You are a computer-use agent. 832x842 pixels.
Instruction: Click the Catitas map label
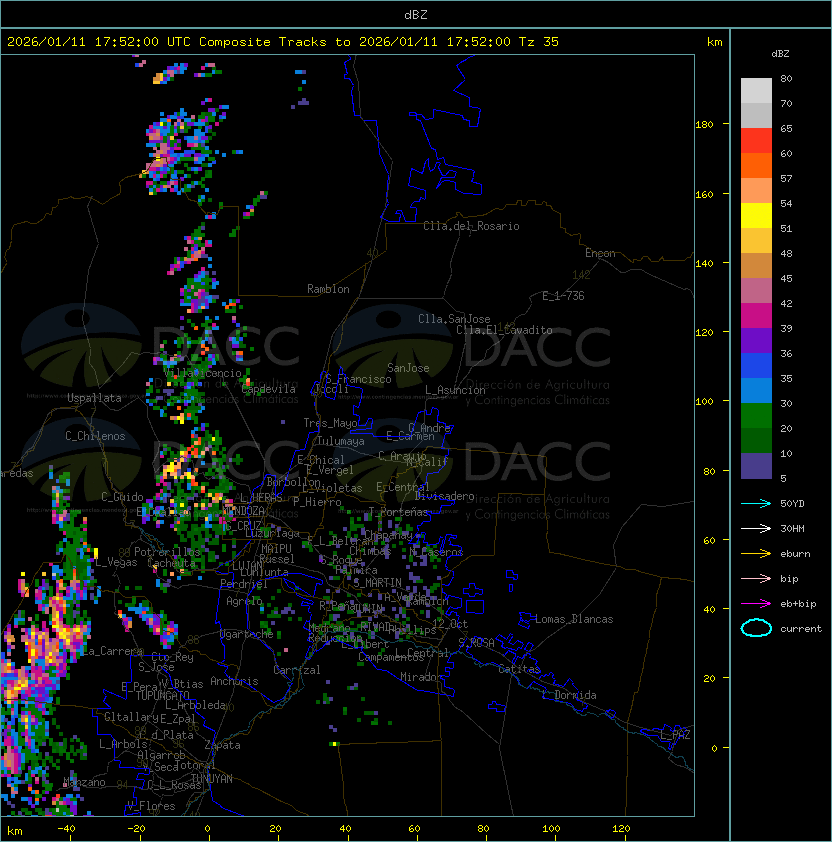click(519, 669)
